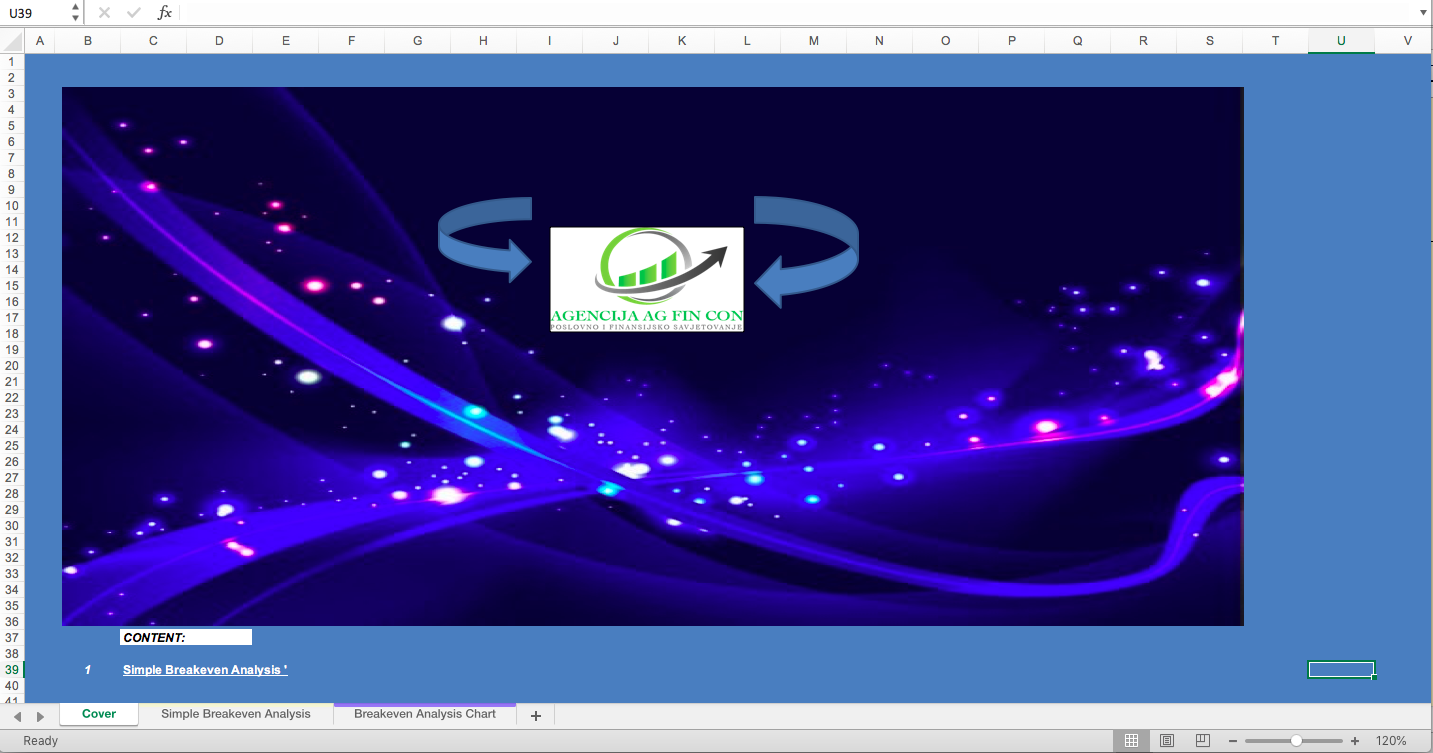
Task: Switch to the Cover sheet tab
Action: click(x=99, y=714)
